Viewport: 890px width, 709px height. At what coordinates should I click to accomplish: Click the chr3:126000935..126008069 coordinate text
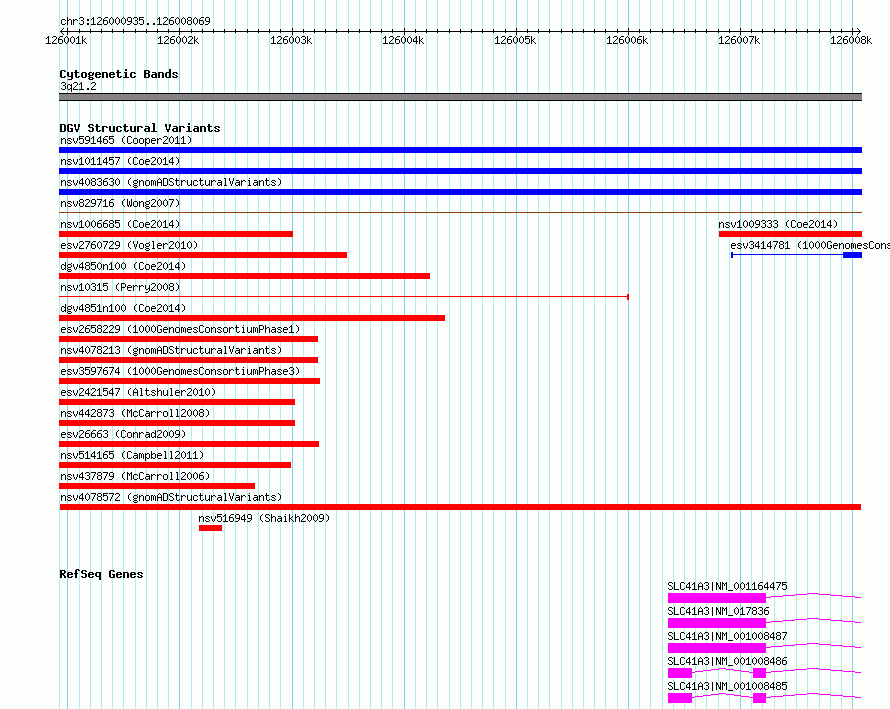click(135, 21)
